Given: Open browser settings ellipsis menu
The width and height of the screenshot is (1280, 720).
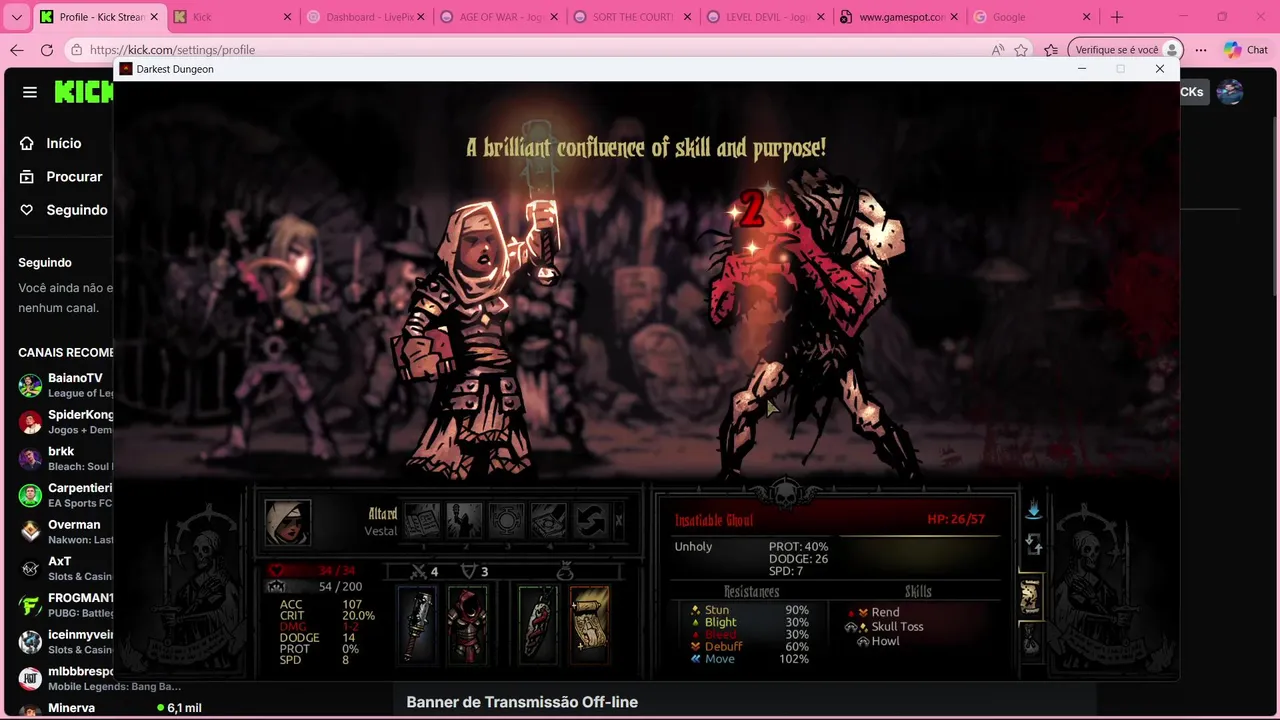Looking at the screenshot, I should point(1201,50).
